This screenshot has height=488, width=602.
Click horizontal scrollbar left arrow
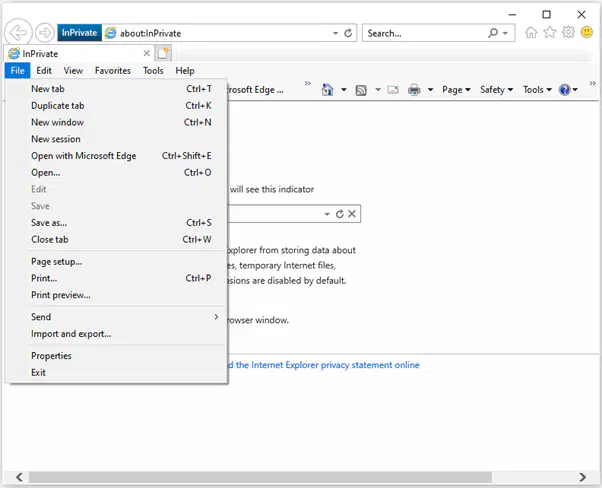pos(19,477)
